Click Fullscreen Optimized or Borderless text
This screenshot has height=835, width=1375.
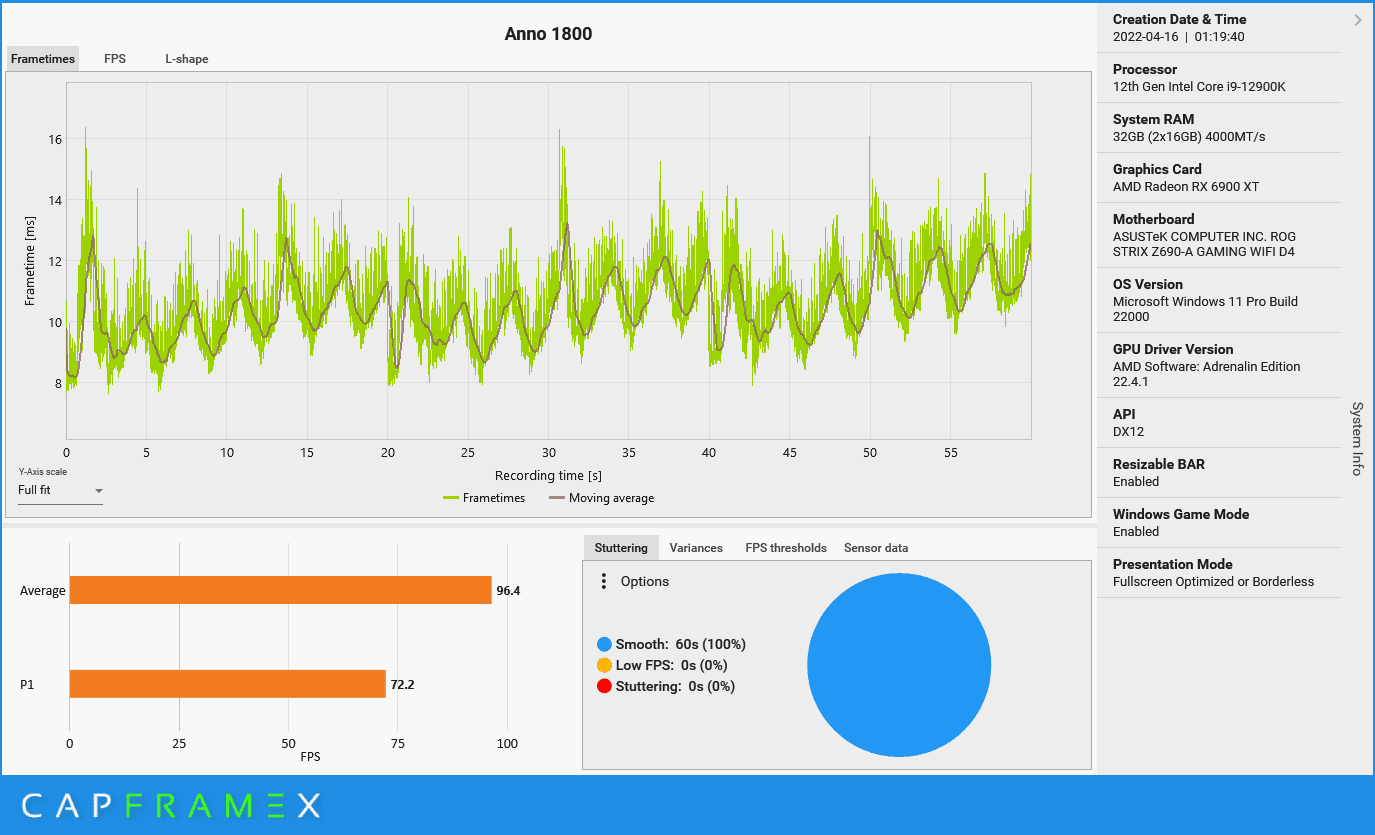tap(1213, 581)
